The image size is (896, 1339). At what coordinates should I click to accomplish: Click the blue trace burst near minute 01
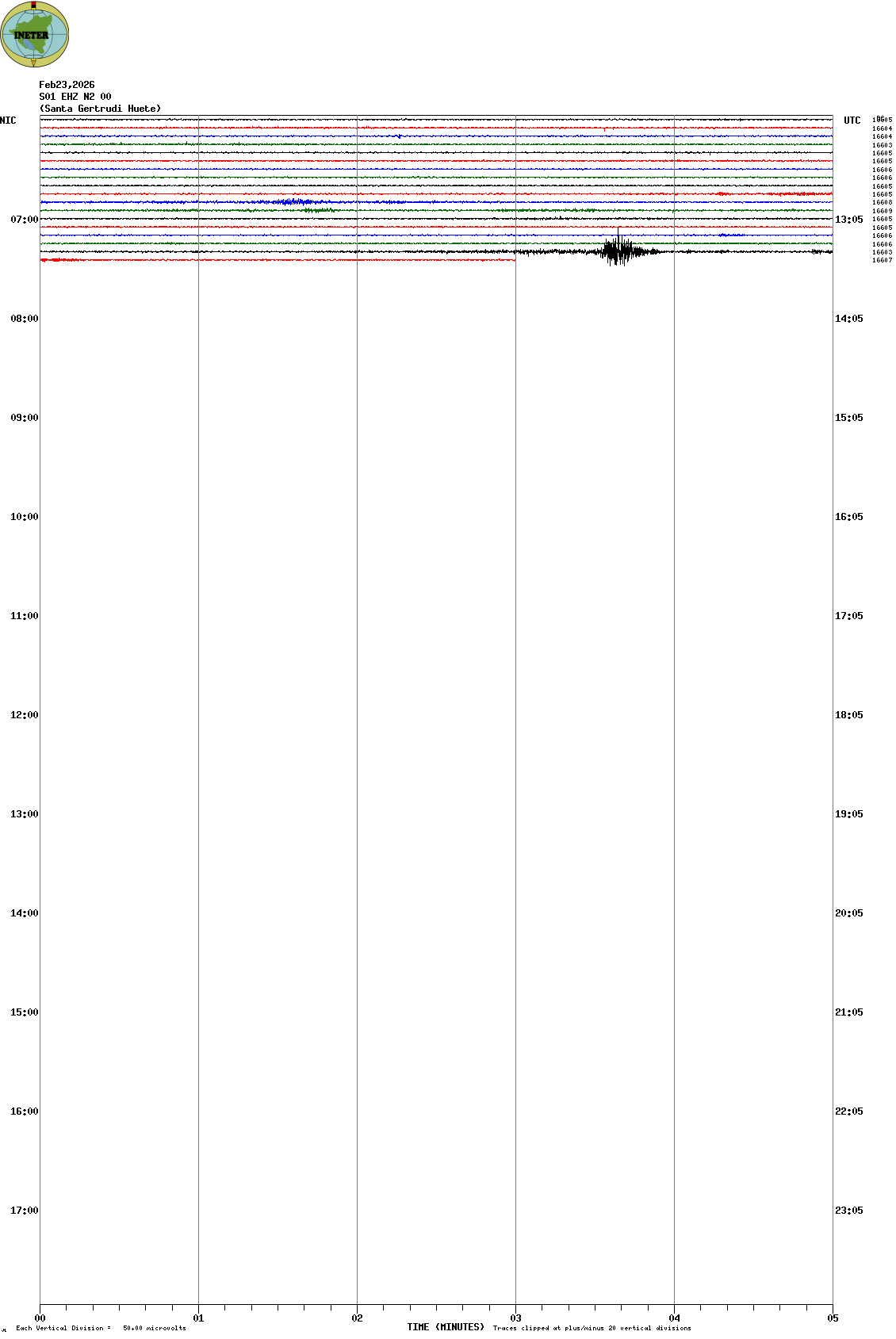pyautogui.click(x=292, y=202)
